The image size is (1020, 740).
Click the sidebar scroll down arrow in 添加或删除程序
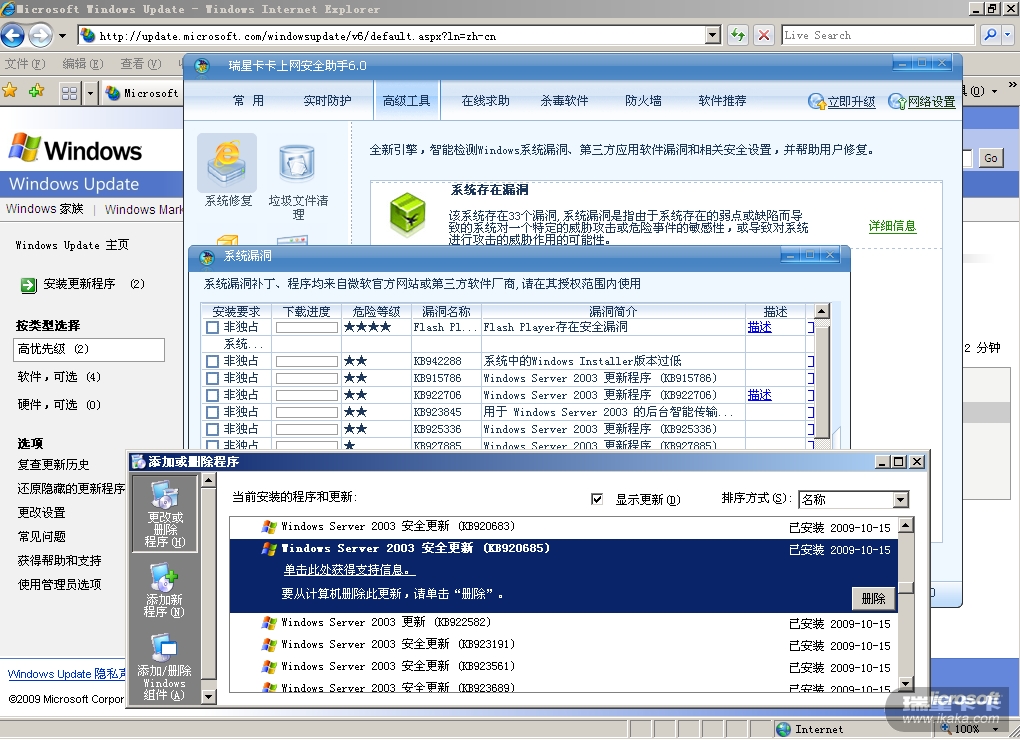[208, 697]
